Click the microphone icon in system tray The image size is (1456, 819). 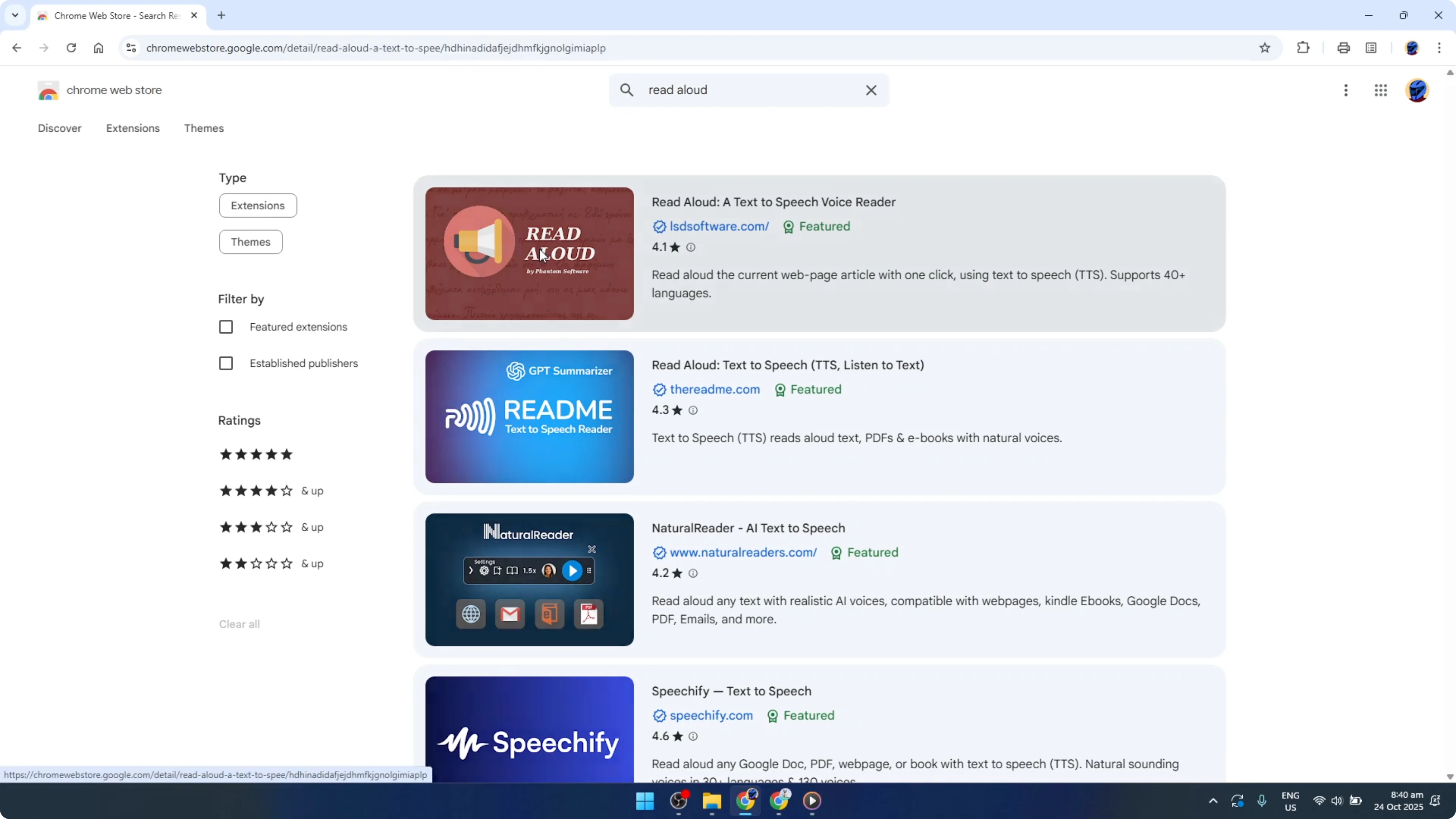pos(1262,801)
